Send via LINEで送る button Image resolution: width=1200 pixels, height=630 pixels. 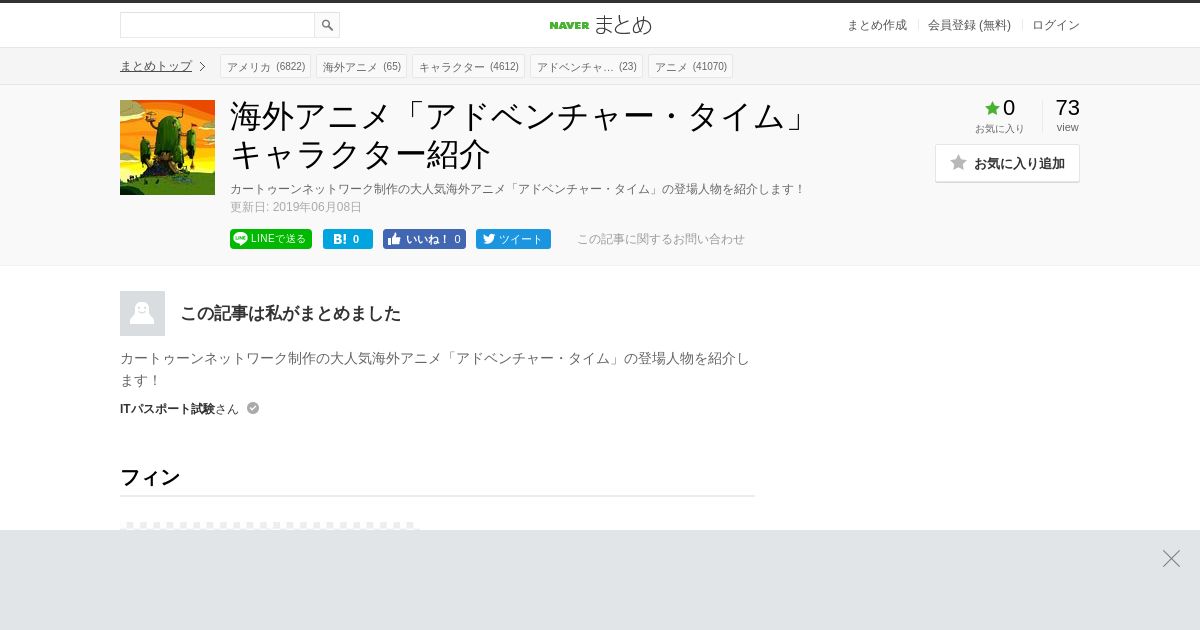pos(271,239)
